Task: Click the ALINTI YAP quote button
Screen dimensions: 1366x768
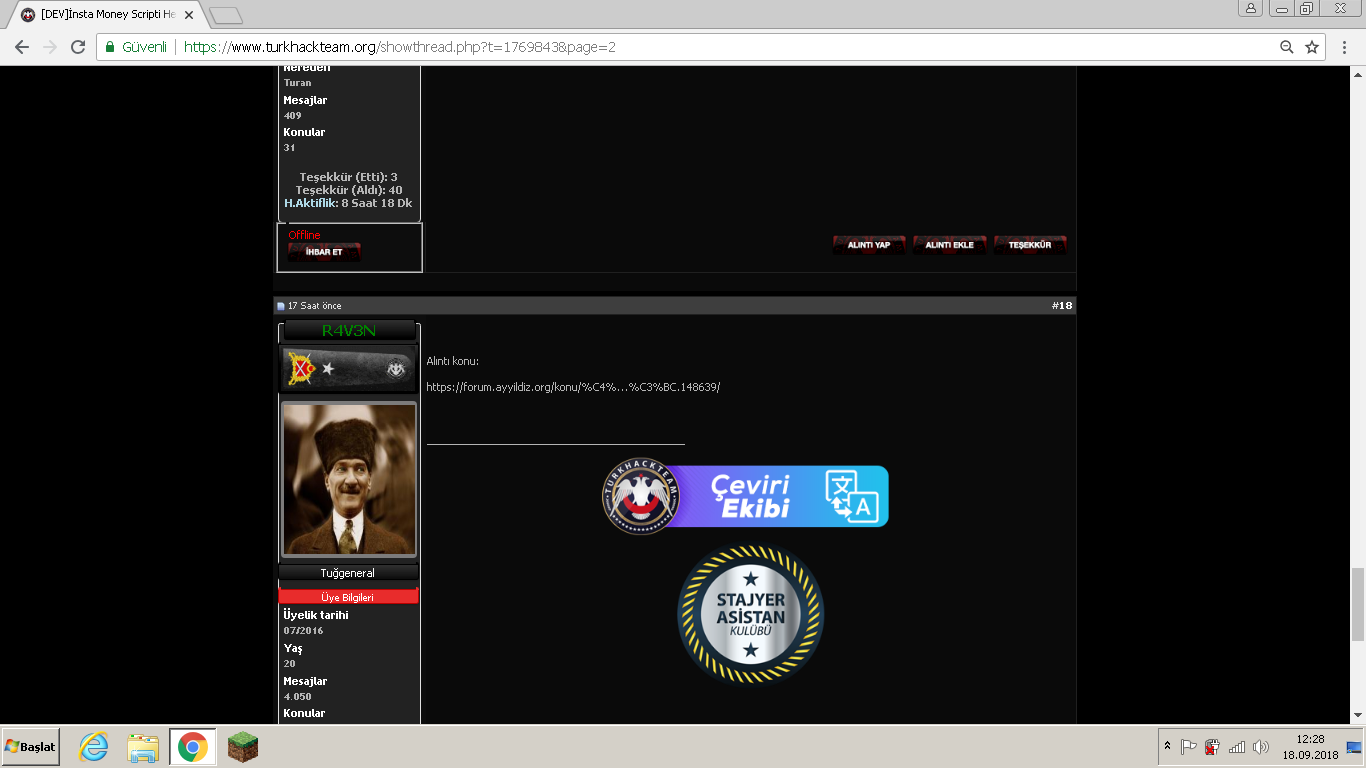Action: tap(869, 245)
